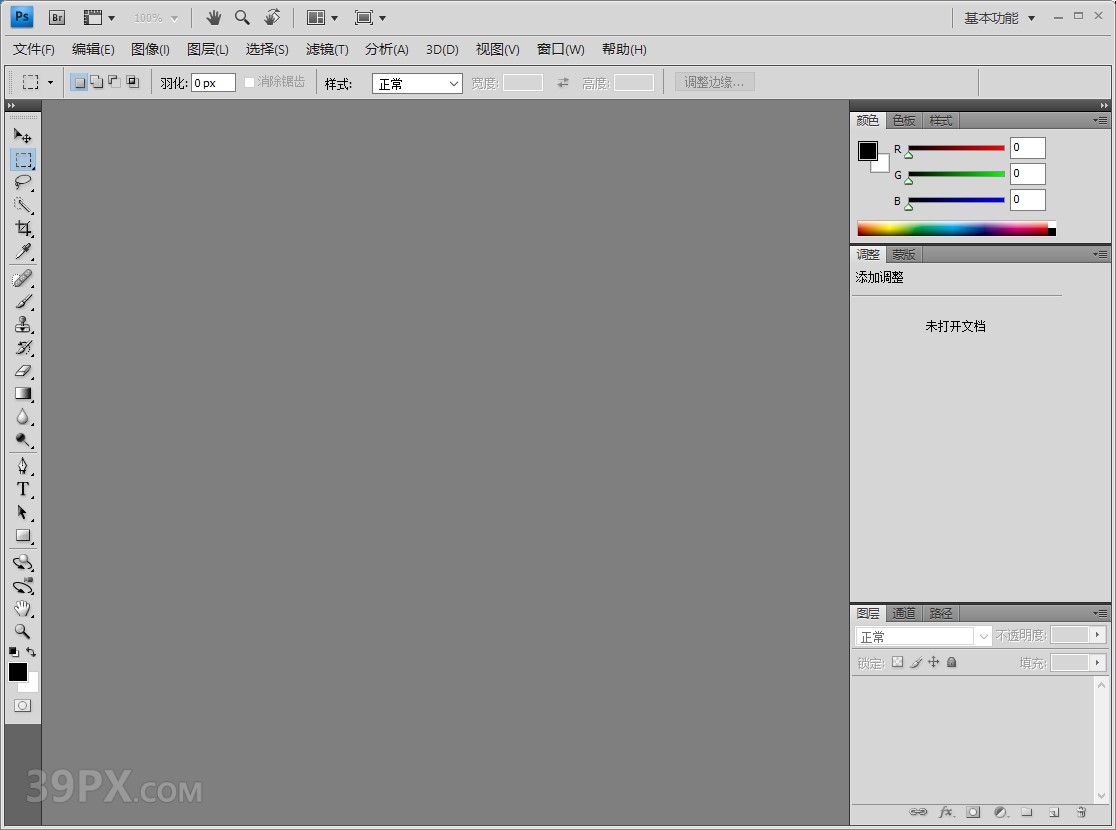Switch to the 通道 tab

point(903,612)
